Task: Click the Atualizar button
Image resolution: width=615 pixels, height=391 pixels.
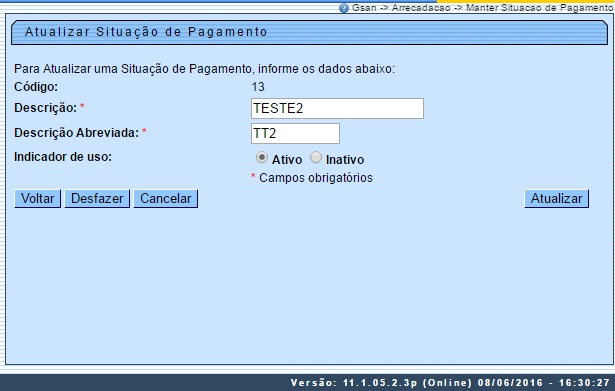Action: (x=557, y=199)
